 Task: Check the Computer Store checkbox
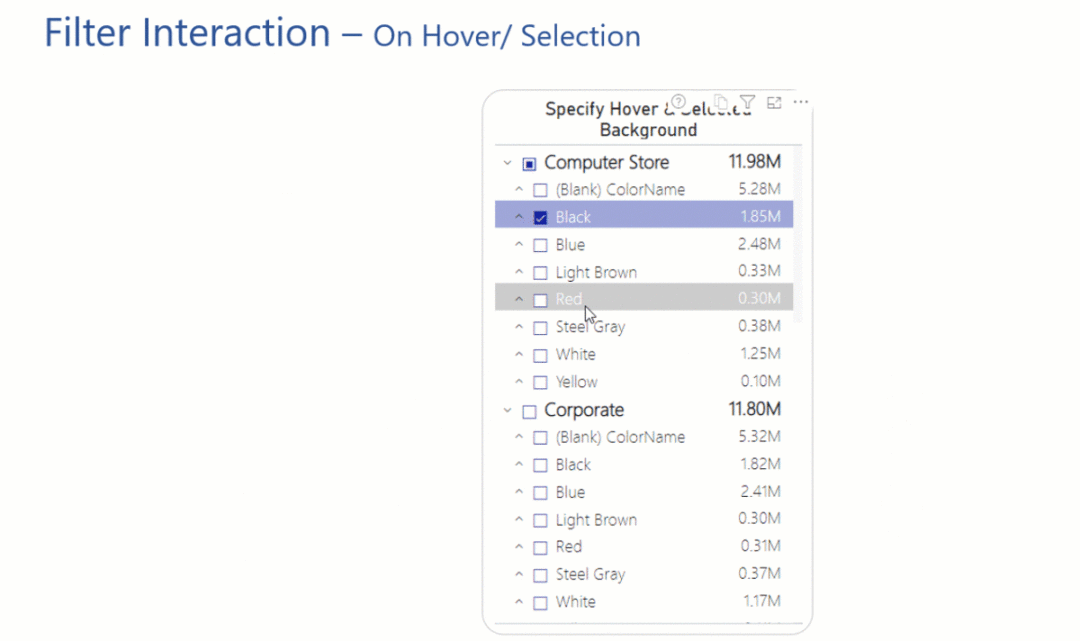pos(528,162)
